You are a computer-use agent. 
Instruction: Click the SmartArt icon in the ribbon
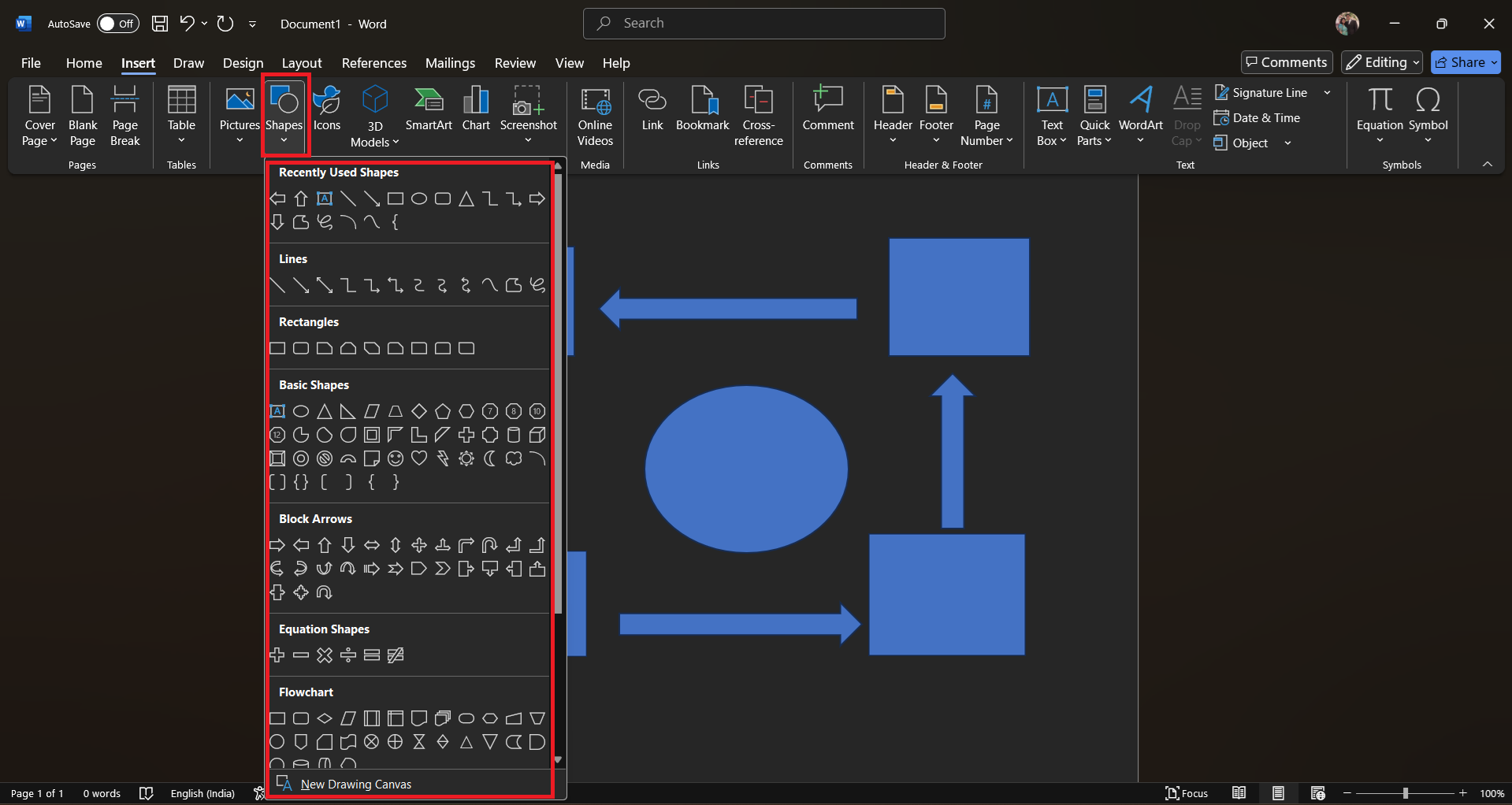pos(429,110)
